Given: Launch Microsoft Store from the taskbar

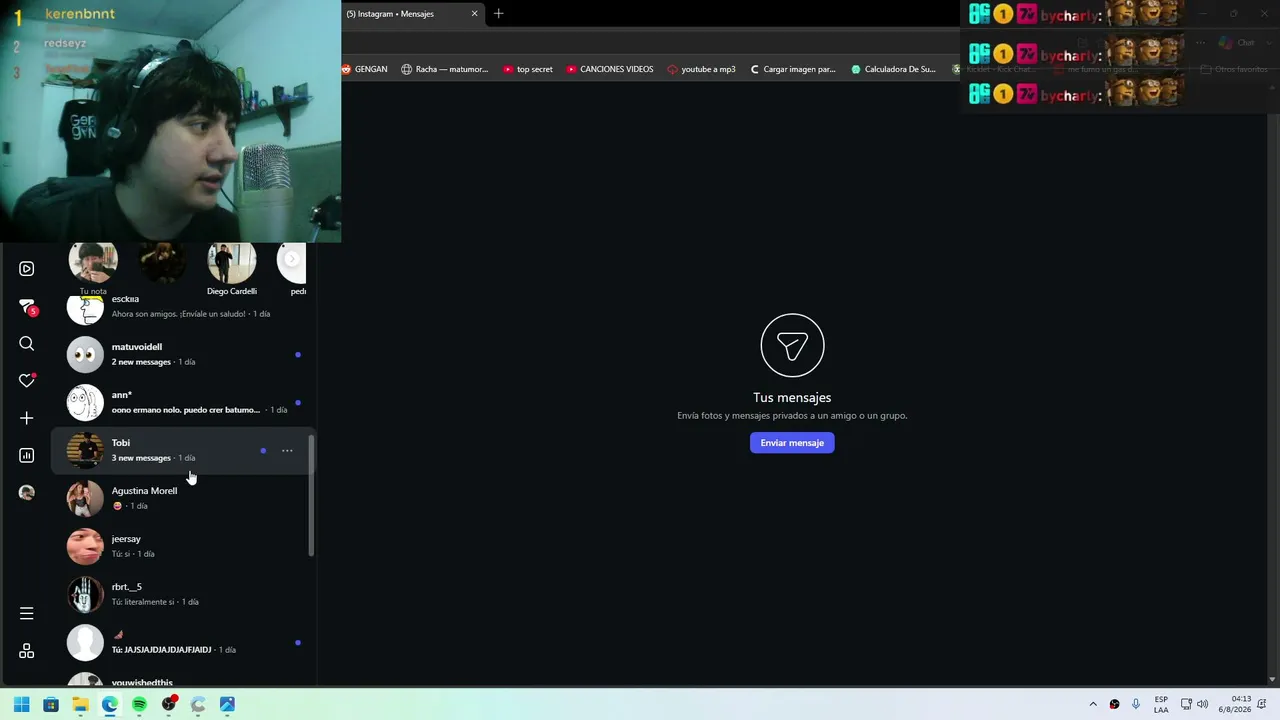Looking at the screenshot, I should click(51, 704).
